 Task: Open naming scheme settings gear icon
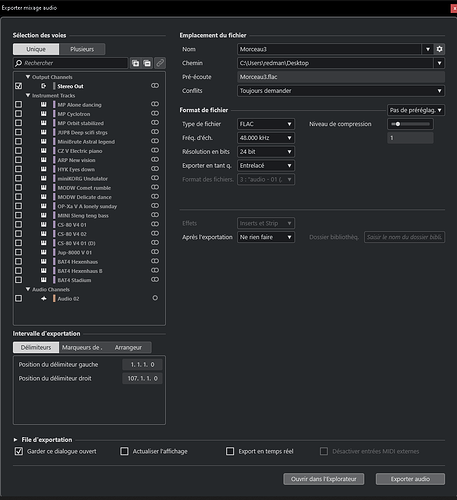[439, 49]
